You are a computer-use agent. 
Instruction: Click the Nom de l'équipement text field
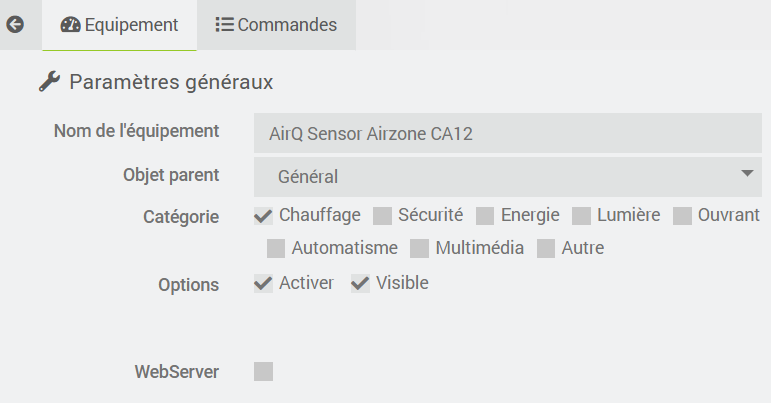508,133
